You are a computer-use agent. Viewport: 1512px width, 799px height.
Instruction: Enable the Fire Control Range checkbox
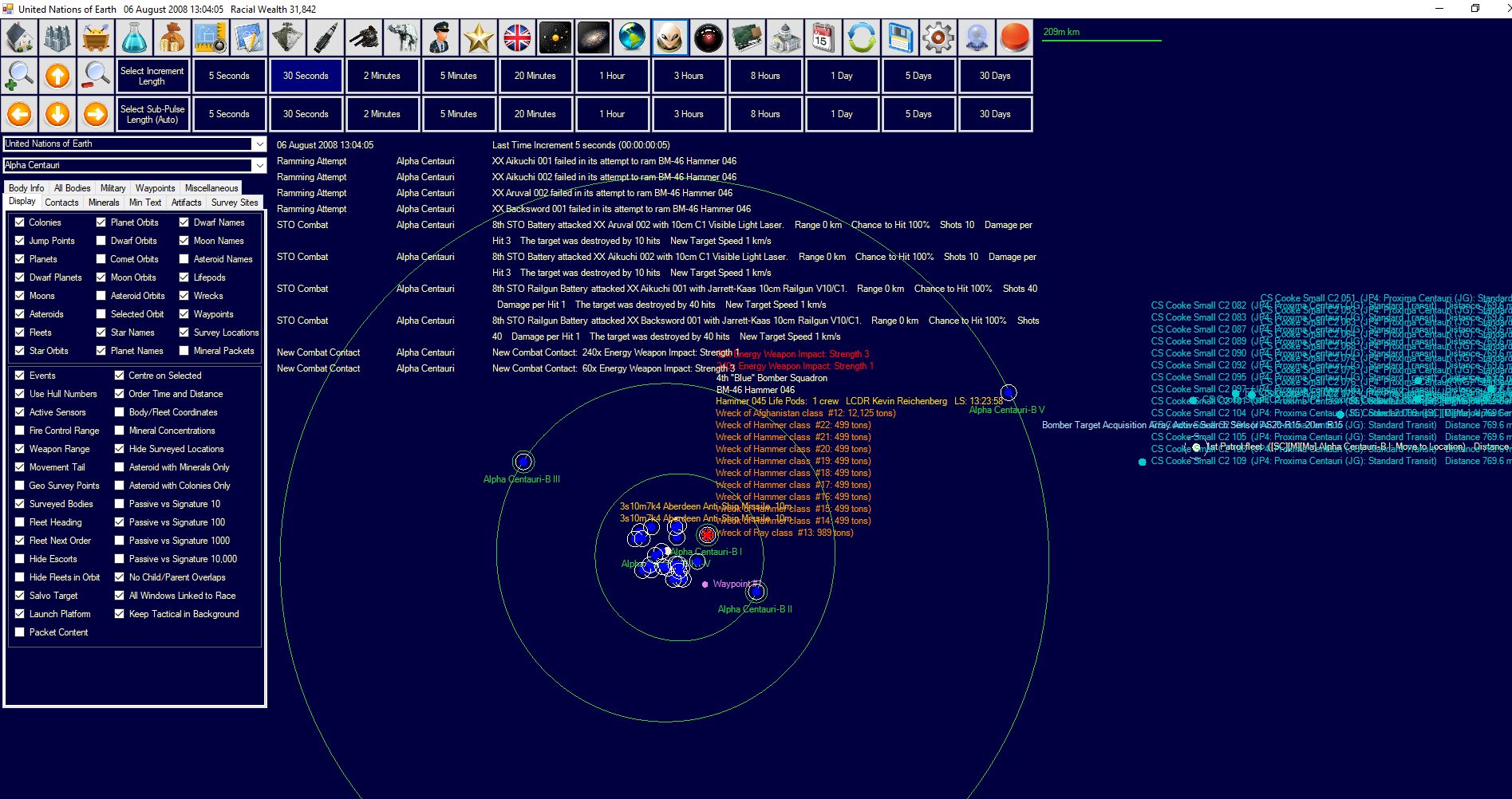click(20, 431)
